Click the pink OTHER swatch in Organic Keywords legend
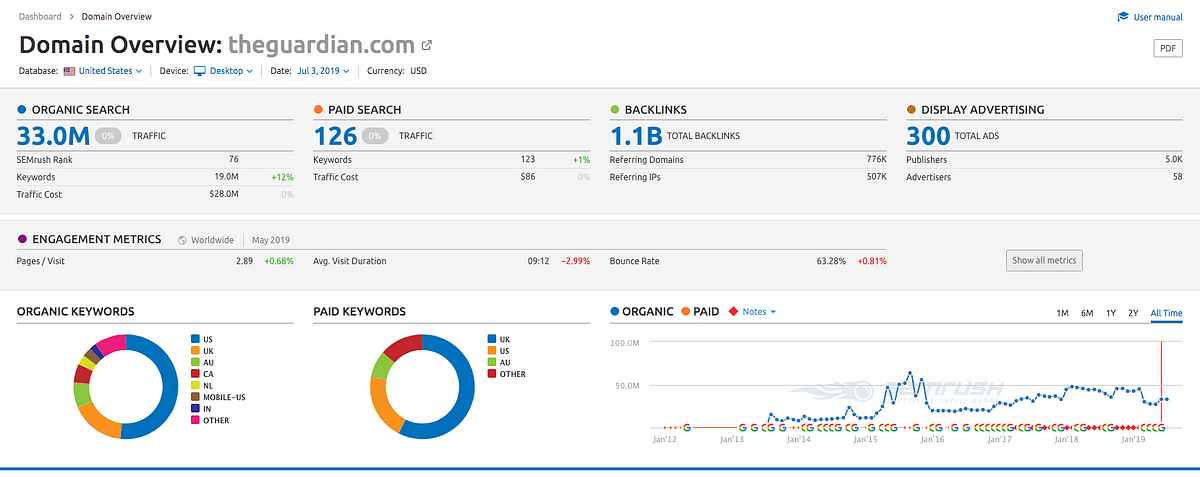The height and width of the screenshot is (477, 1200). (195, 420)
